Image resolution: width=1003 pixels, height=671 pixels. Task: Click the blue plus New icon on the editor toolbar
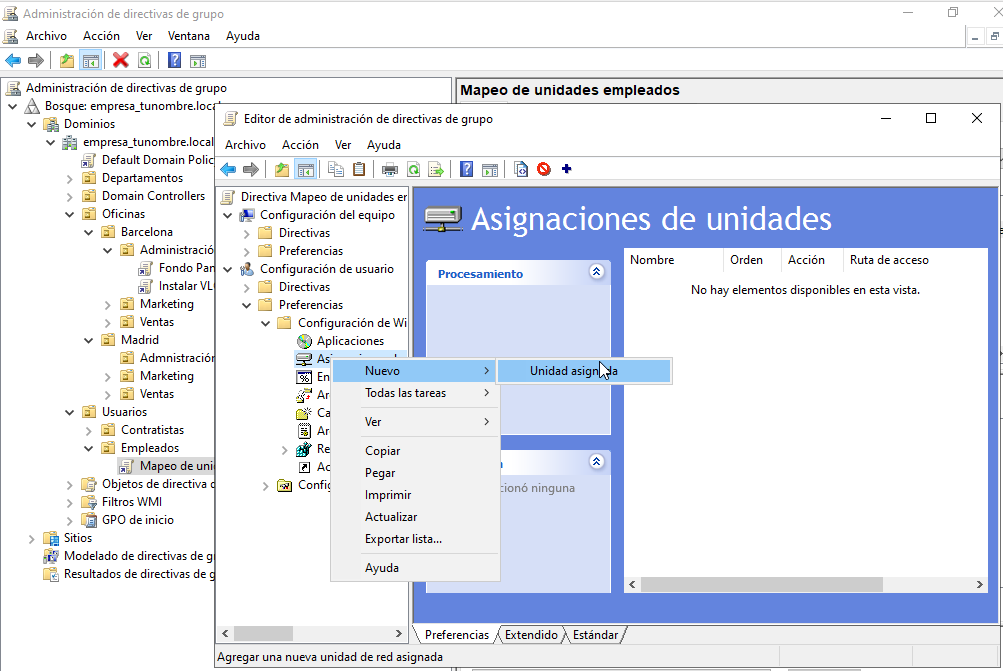[x=566, y=168]
